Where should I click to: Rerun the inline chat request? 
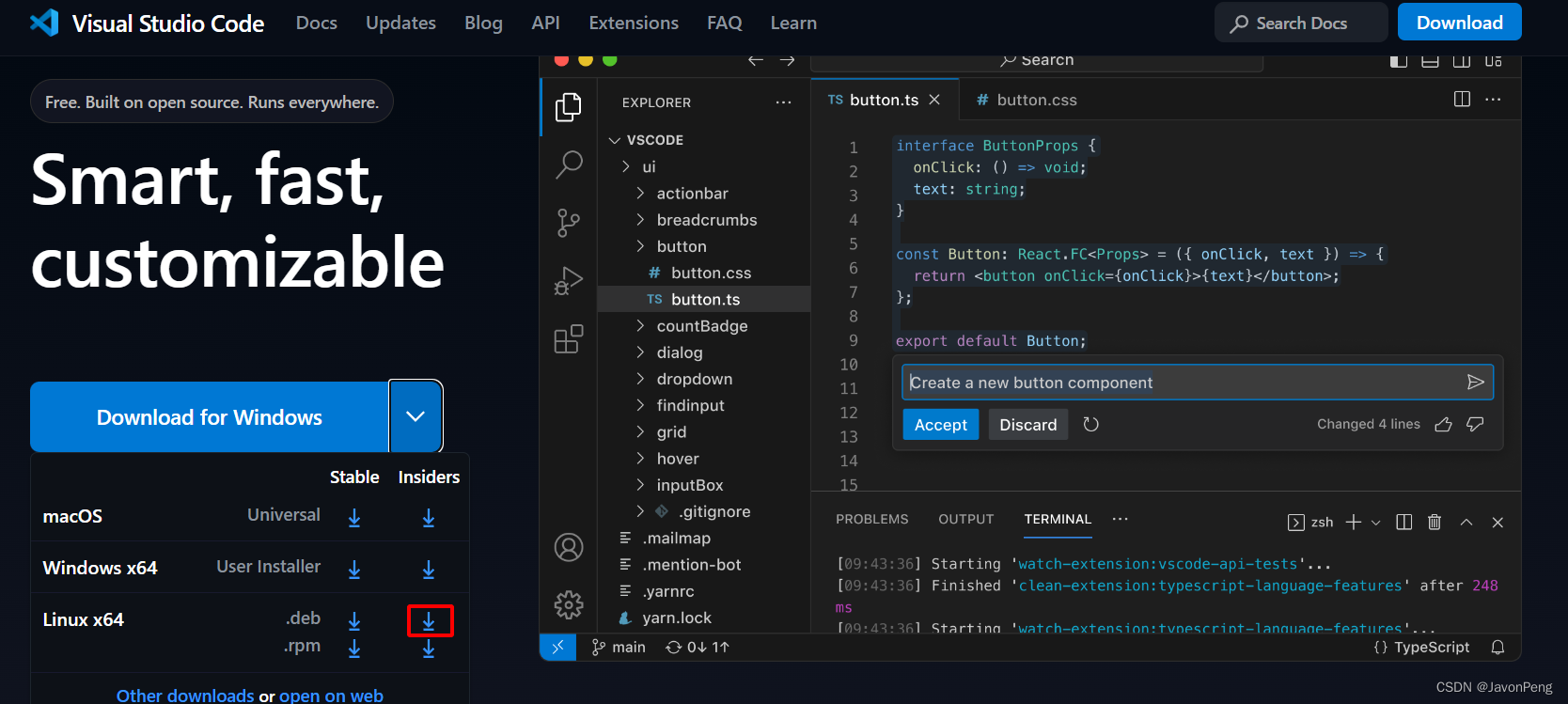click(x=1090, y=424)
